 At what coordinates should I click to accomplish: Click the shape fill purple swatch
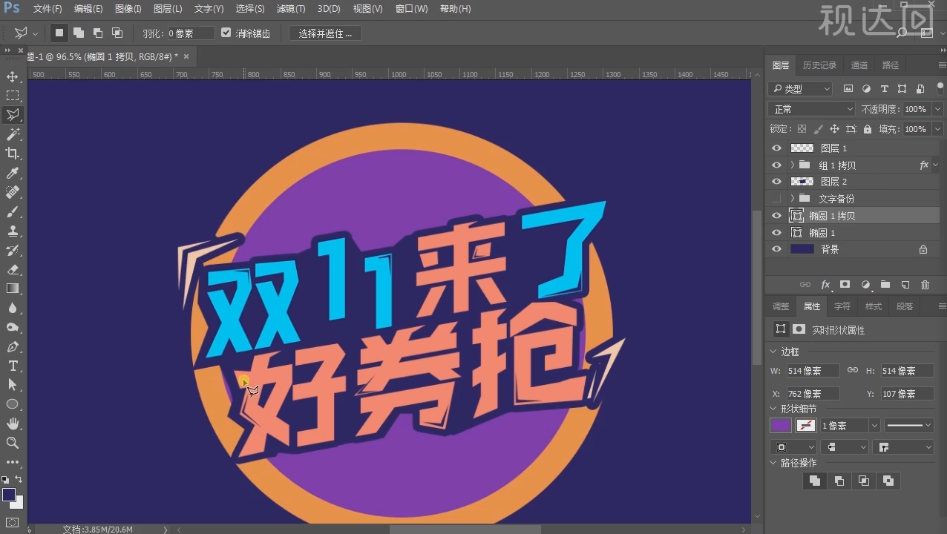[x=780, y=425]
